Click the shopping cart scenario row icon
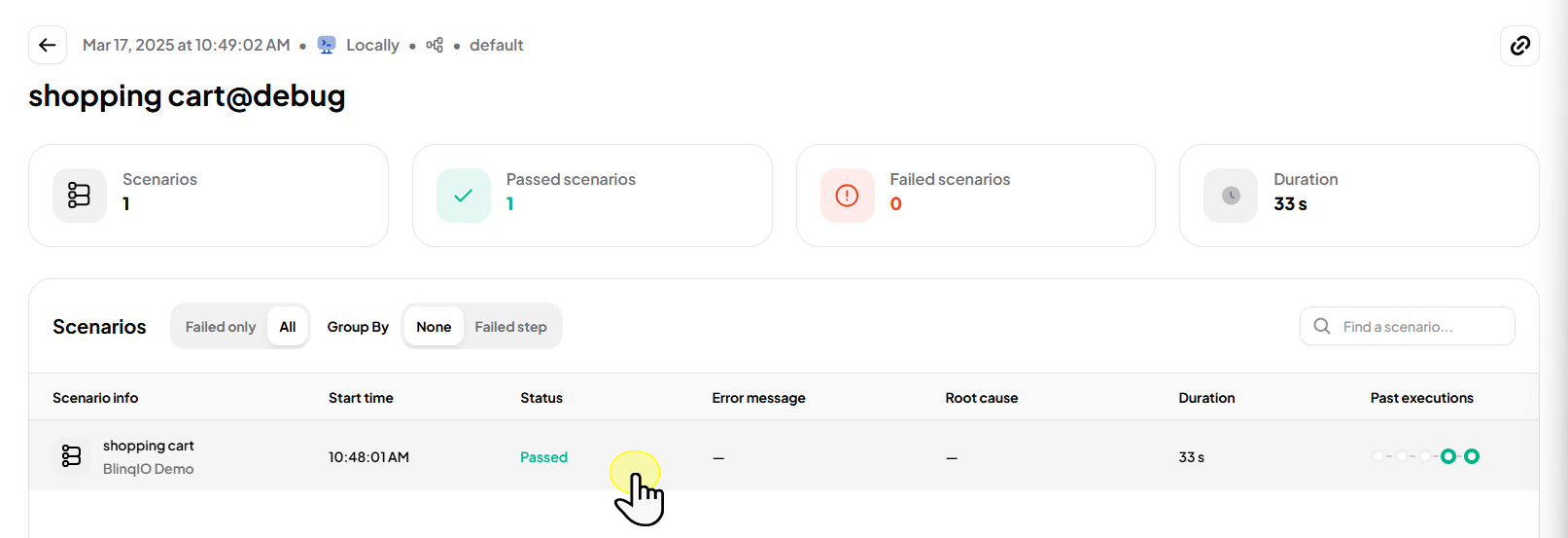This screenshot has width=1568, height=538. (72, 456)
